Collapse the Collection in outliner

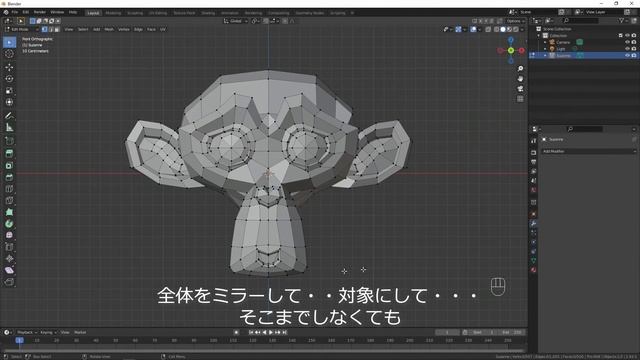click(539, 36)
